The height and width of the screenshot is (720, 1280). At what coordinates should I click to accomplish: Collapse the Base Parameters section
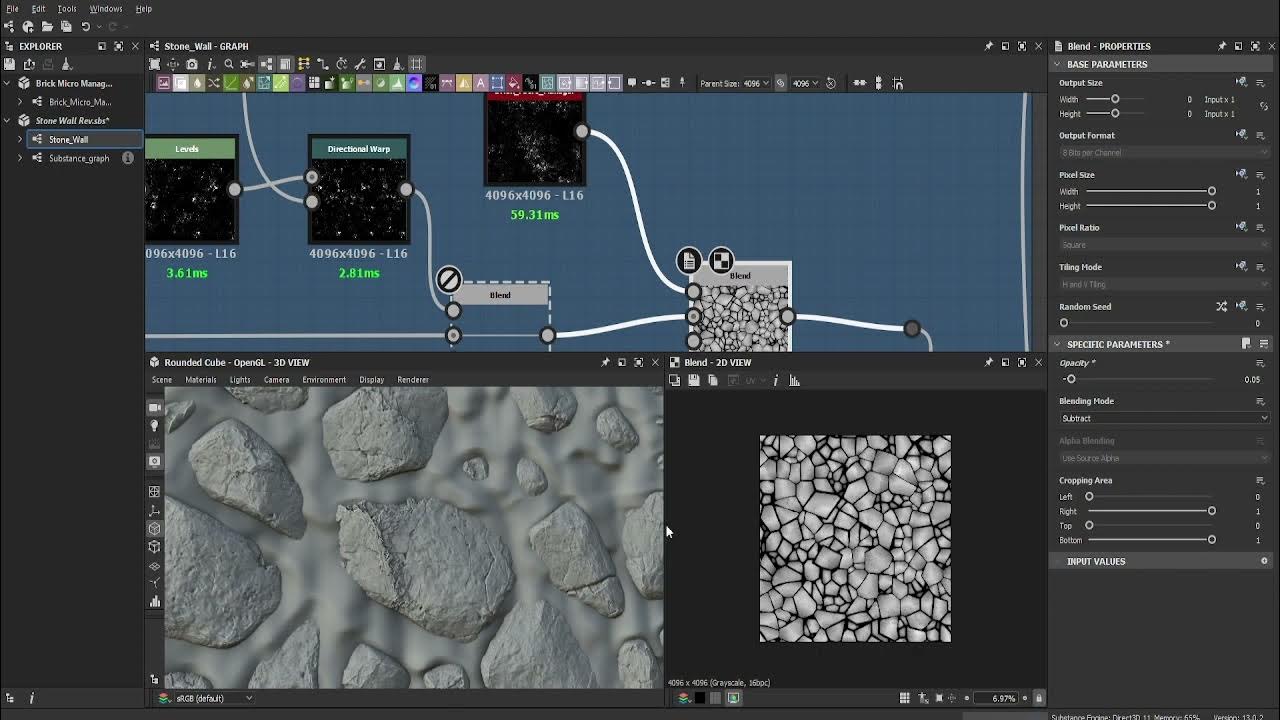[1057, 64]
